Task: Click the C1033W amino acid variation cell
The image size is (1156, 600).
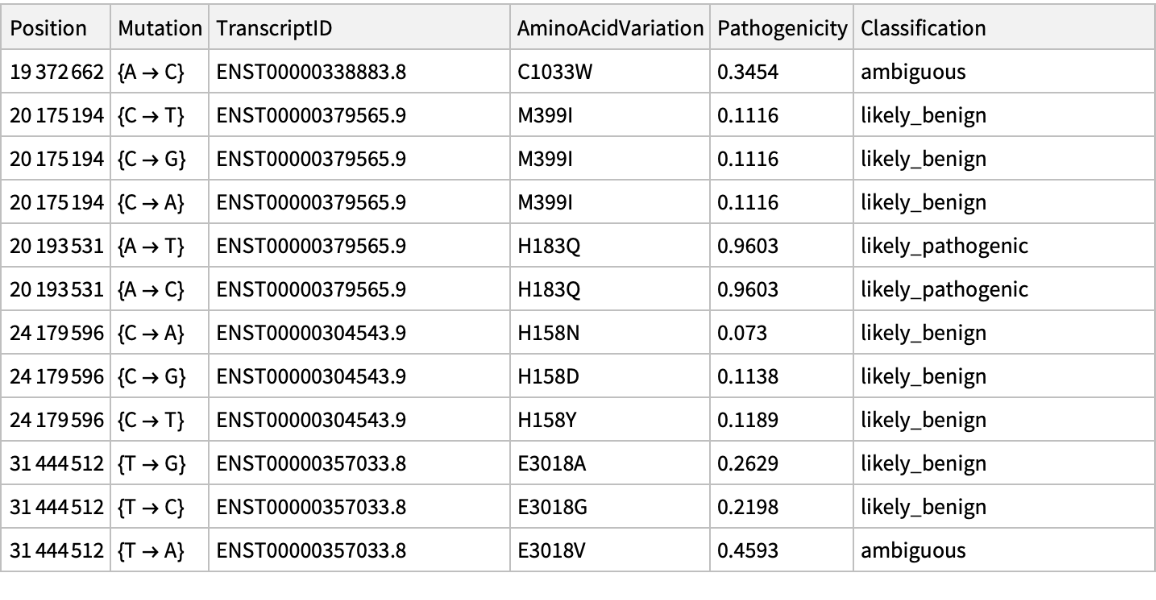Action: [x=546, y=74]
